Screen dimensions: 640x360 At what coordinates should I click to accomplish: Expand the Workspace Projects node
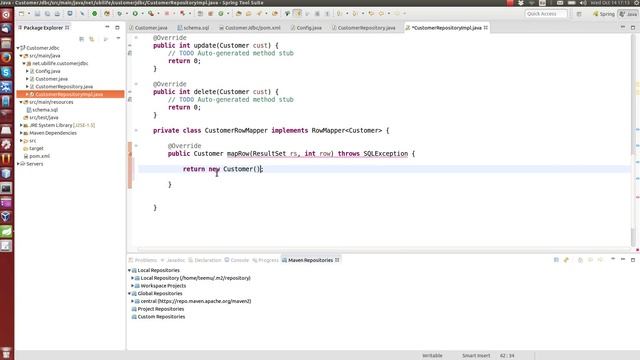tap(133, 286)
